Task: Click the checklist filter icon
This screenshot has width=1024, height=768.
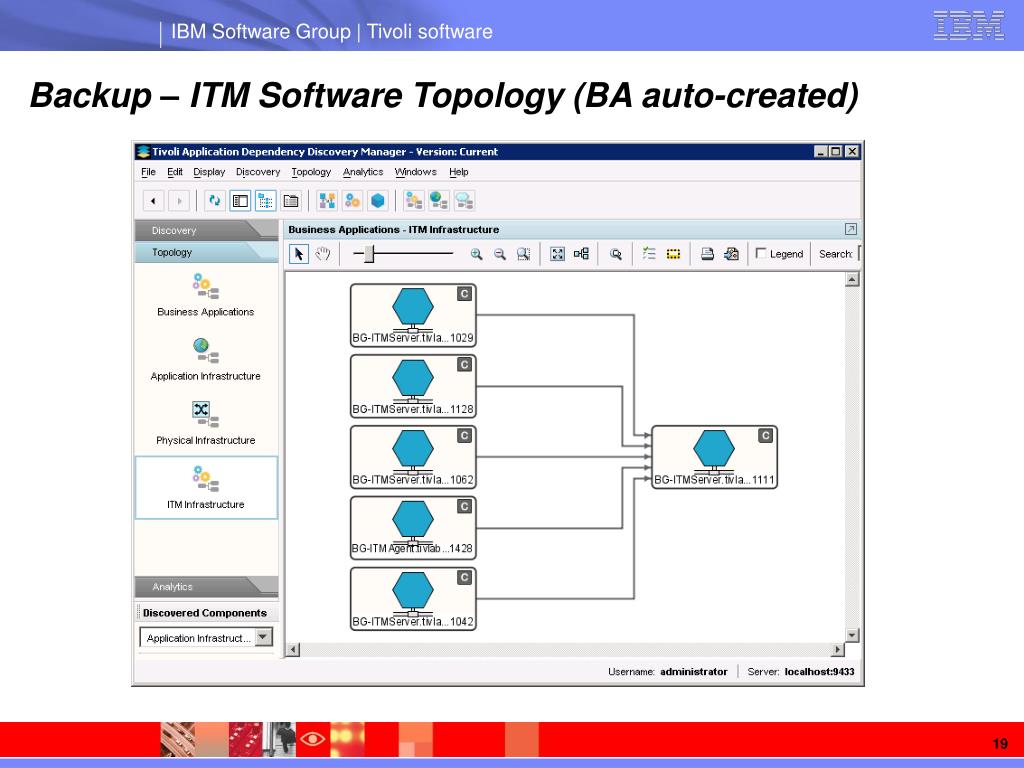Action: [x=648, y=253]
